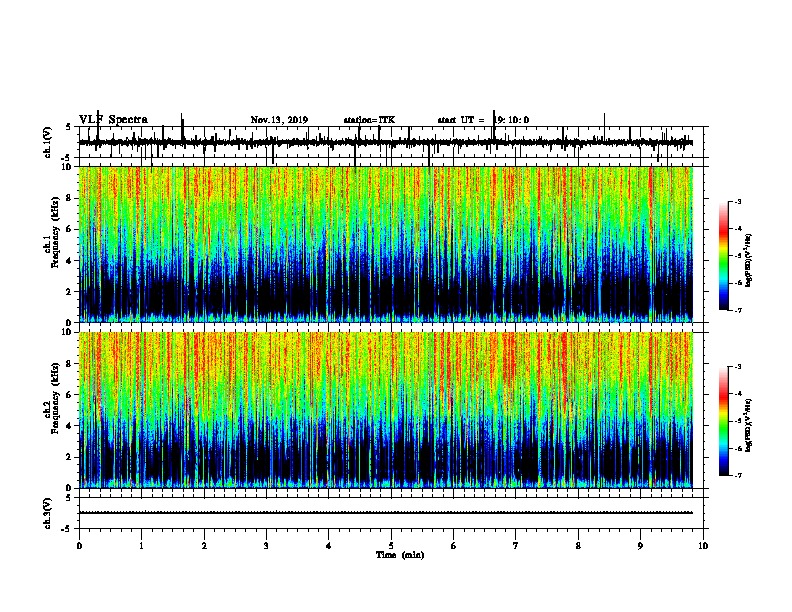Click time axis tick label "1"
The image size is (792, 612).
coord(142,546)
